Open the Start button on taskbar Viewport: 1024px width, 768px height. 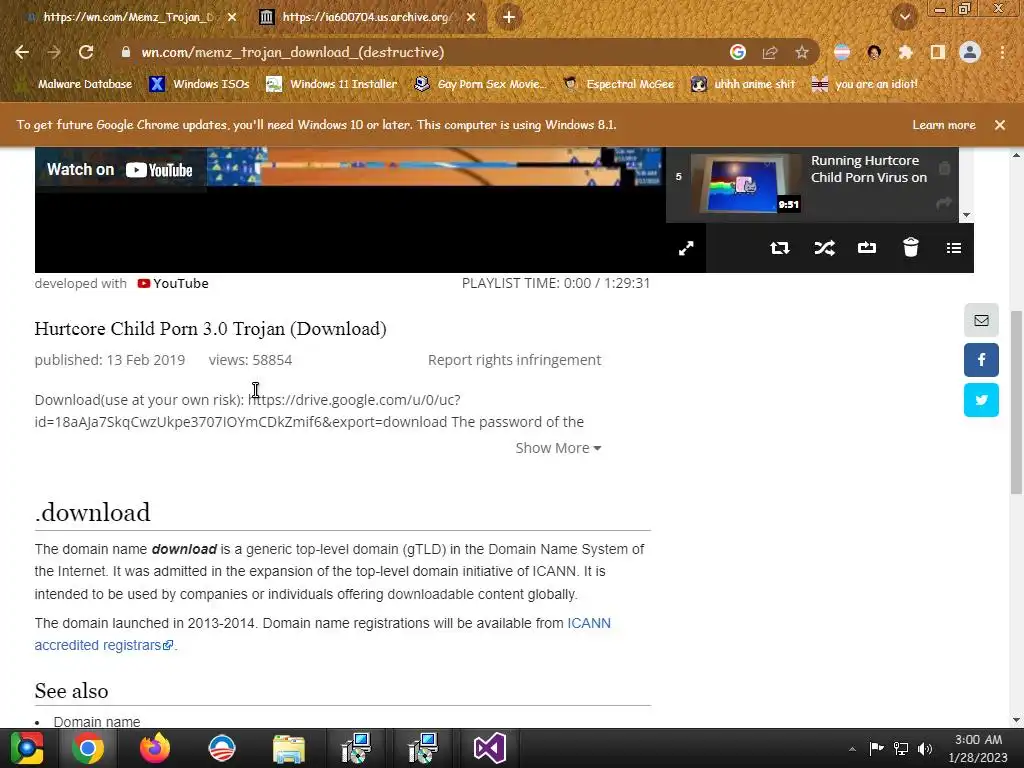(27, 748)
